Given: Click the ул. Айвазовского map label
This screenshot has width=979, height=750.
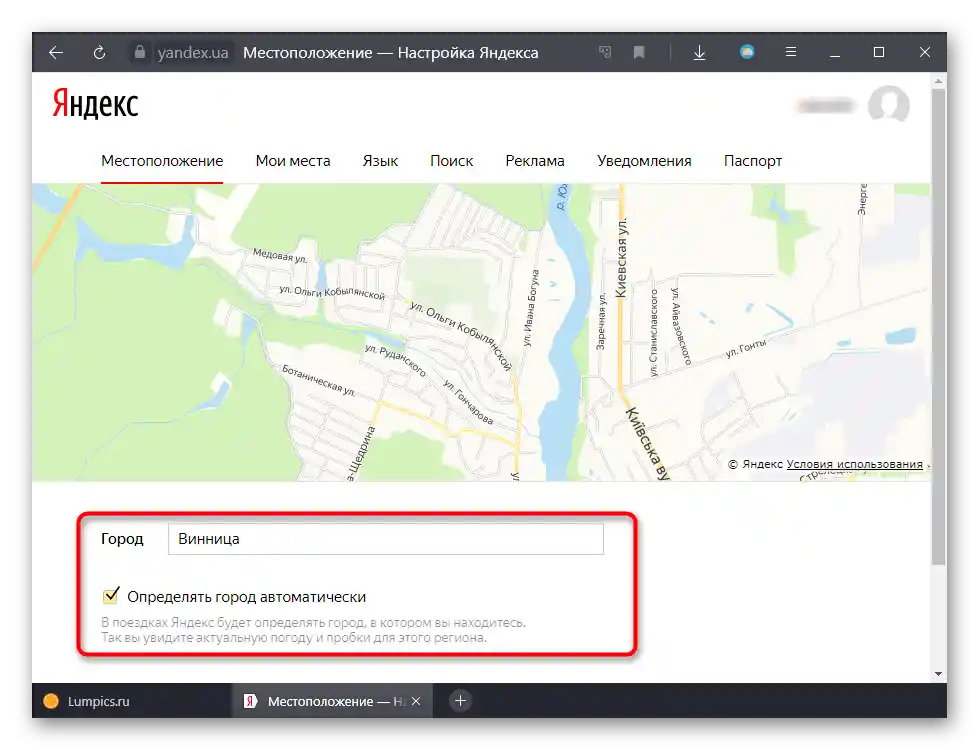Looking at the screenshot, I should (x=681, y=325).
